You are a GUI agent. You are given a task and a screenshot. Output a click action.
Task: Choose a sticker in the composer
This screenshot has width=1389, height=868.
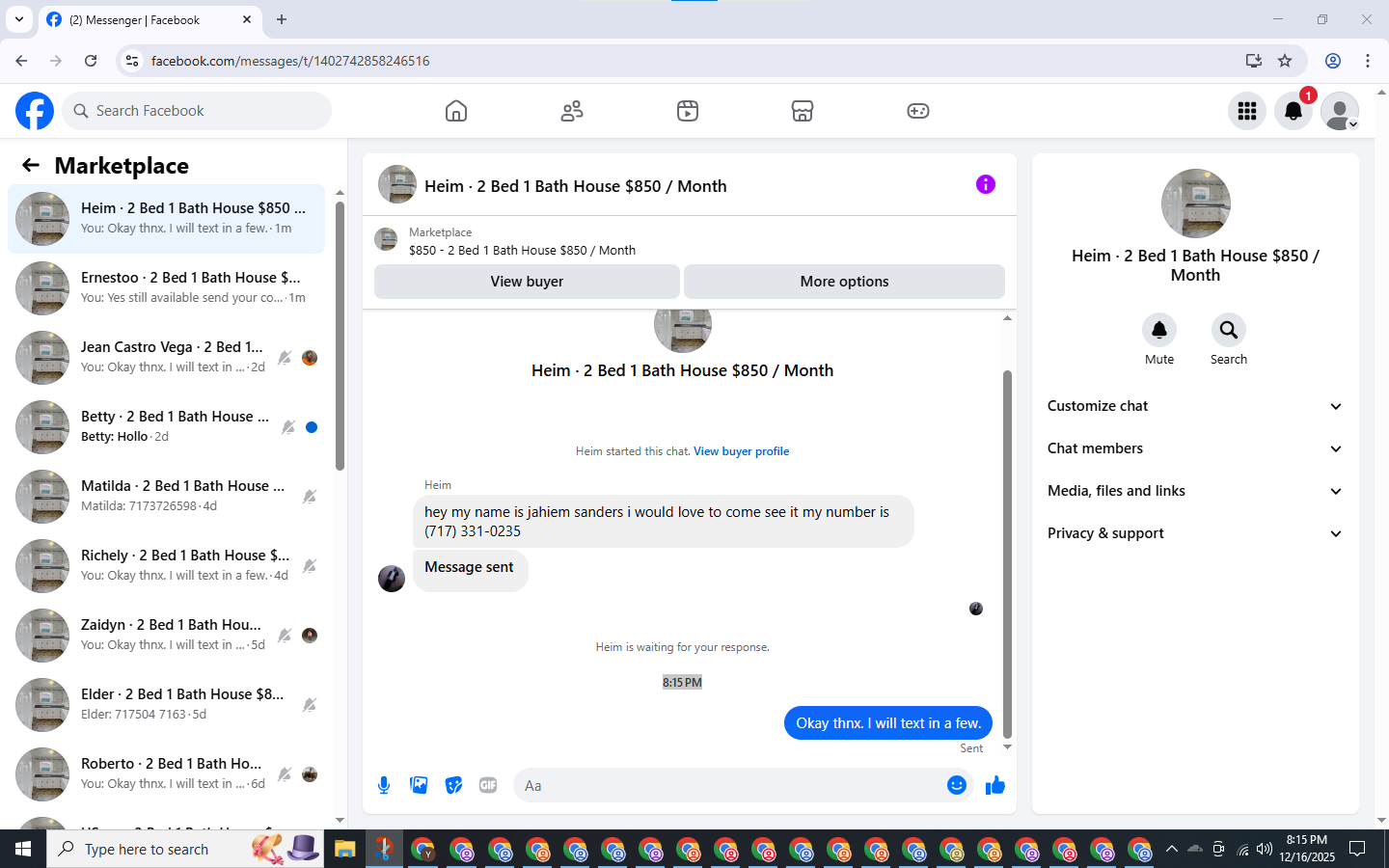click(453, 785)
